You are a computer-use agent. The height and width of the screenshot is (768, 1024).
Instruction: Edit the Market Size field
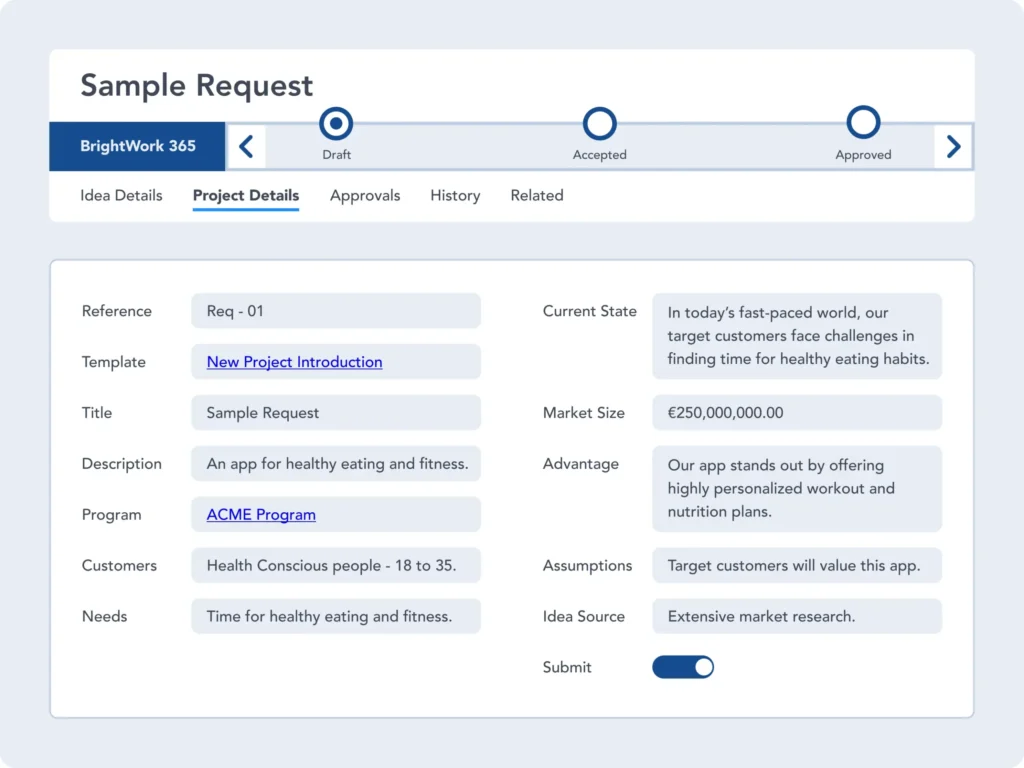click(x=796, y=413)
